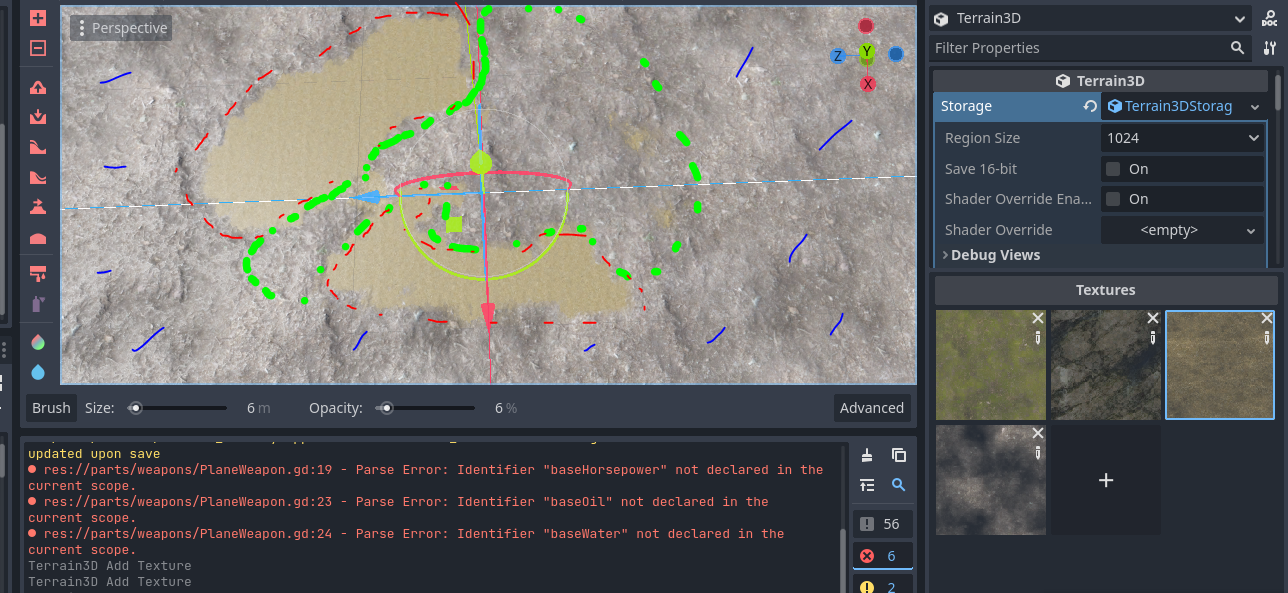Select the terrain Color paint tool
The width and height of the screenshot is (1288, 593).
pyautogui.click(x=37, y=342)
